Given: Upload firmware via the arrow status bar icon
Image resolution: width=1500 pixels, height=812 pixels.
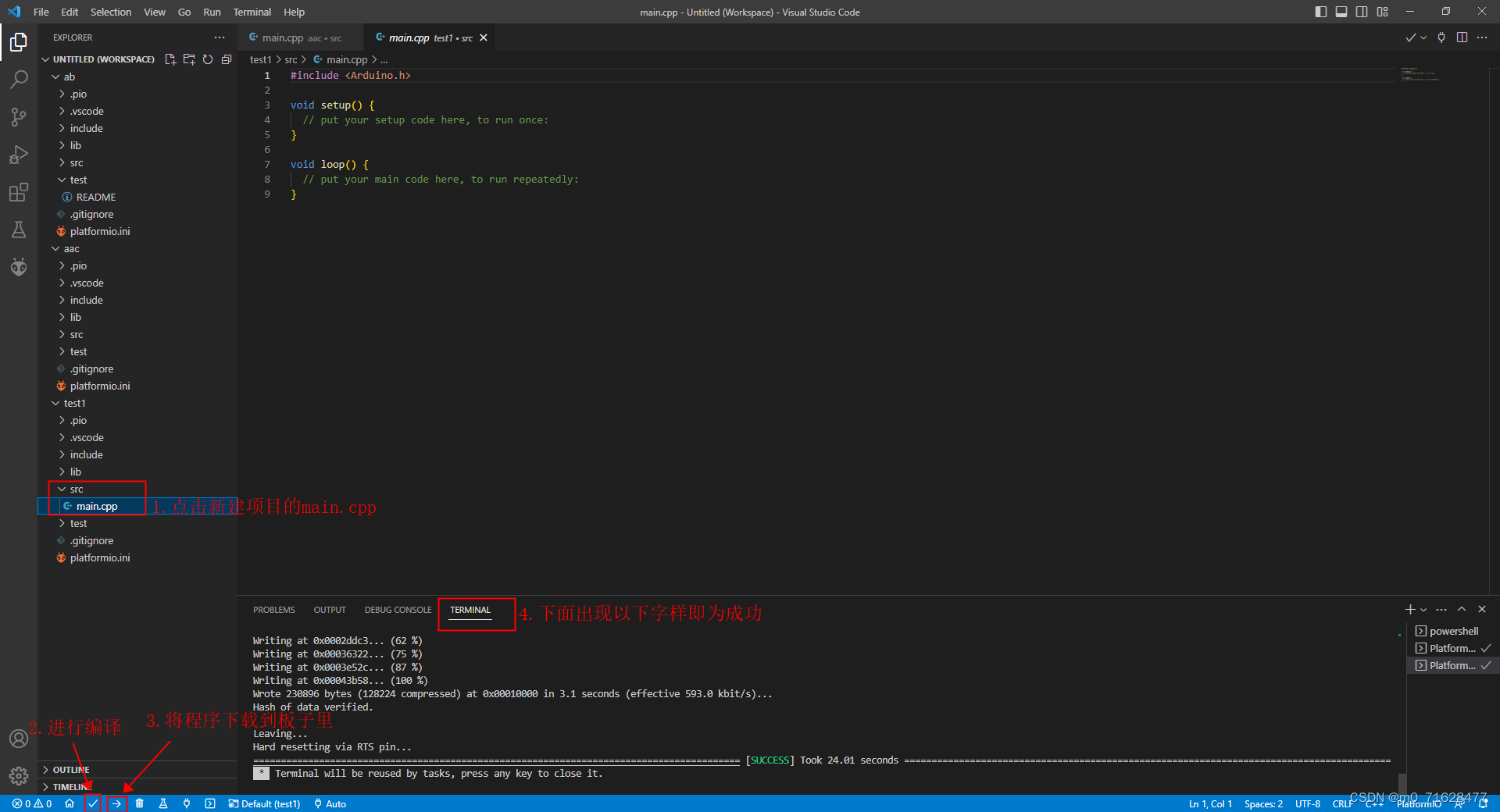Looking at the screenshot, I should pos(117,803).
